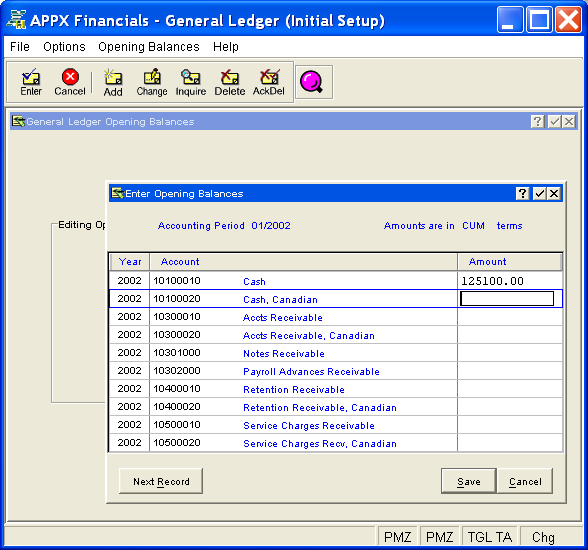Click the Cash, Canadian amount field
588x550 pixels.
tap(507, 299)
